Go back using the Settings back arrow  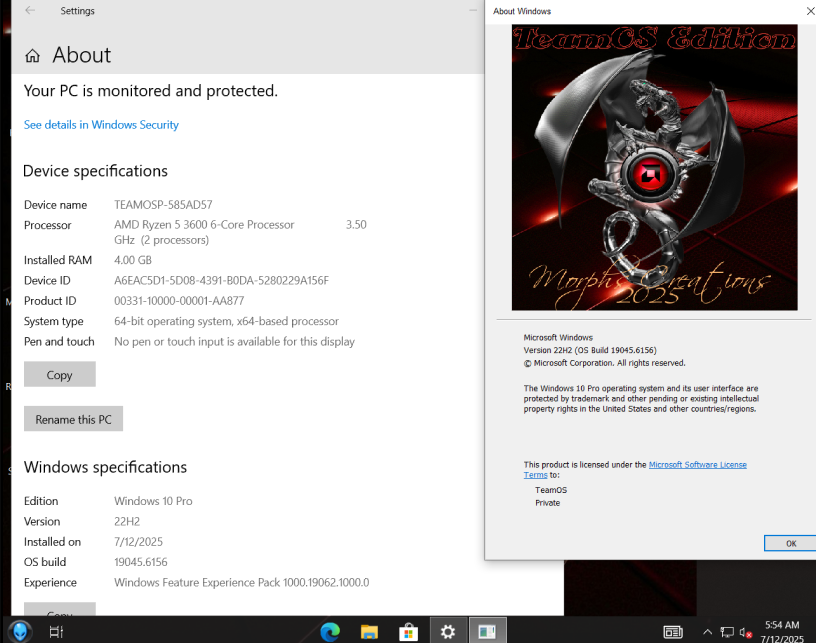pos(30,10)
